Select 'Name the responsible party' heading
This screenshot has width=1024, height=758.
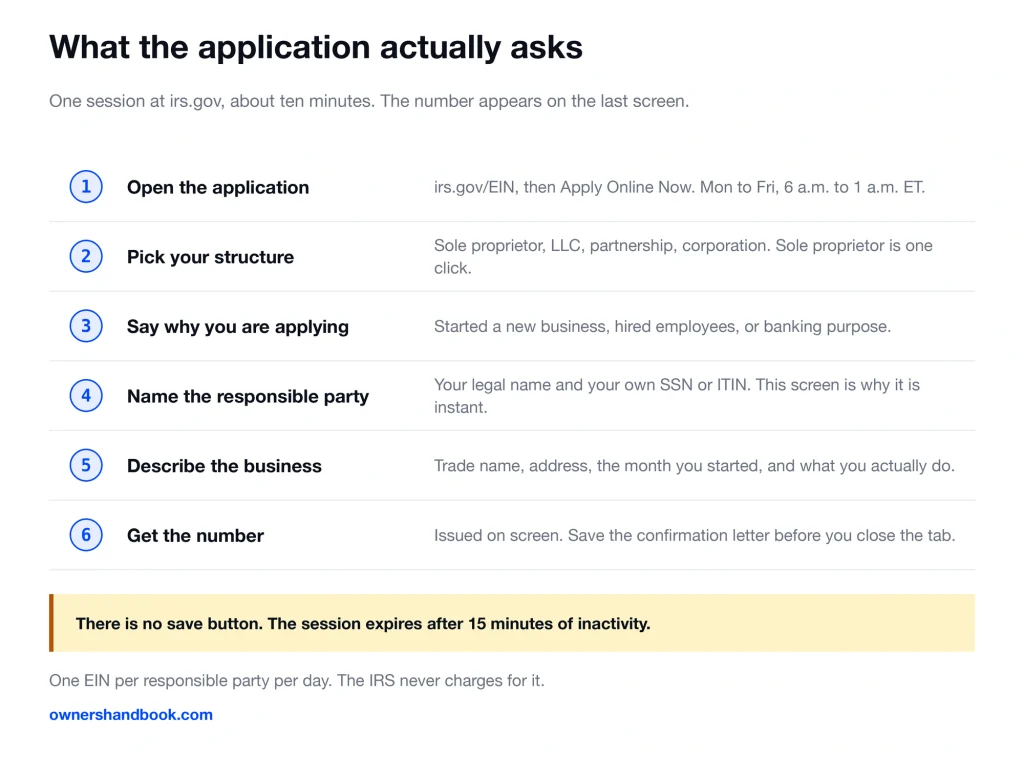[x=248, y=396]
